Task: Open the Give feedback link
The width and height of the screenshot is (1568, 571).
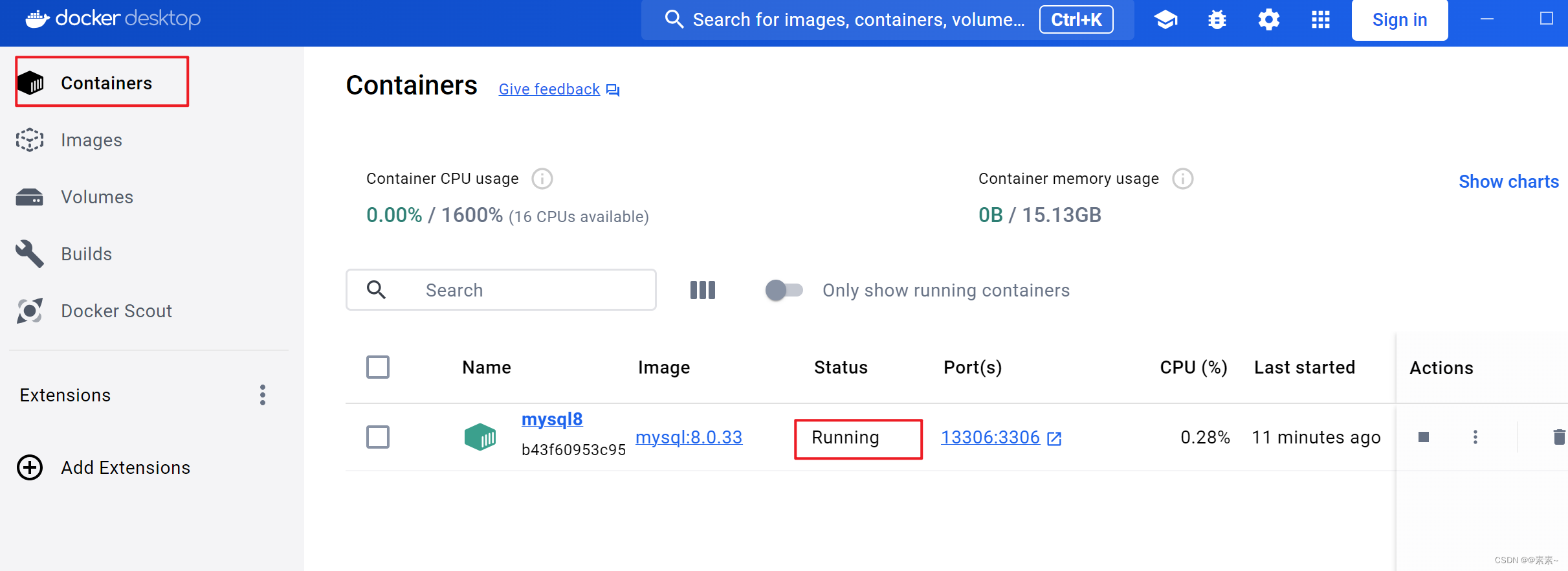Action: pyautogui.click(x=549, y=89)
